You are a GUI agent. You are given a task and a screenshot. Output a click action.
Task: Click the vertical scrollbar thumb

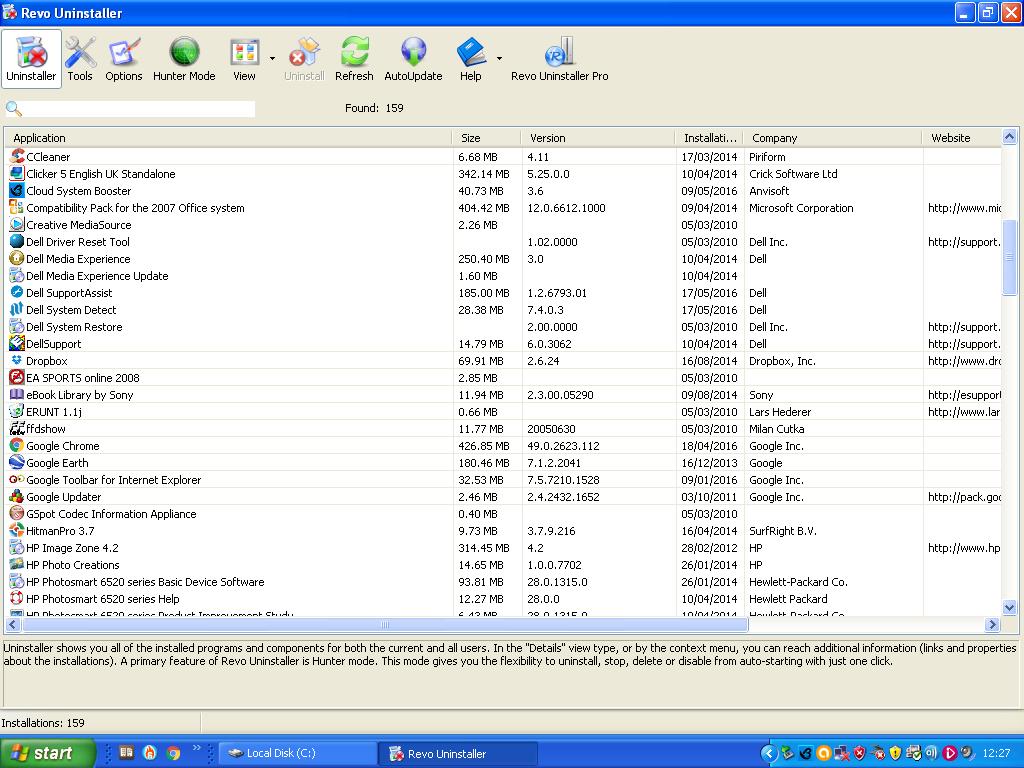click(x=1009, y=257)
